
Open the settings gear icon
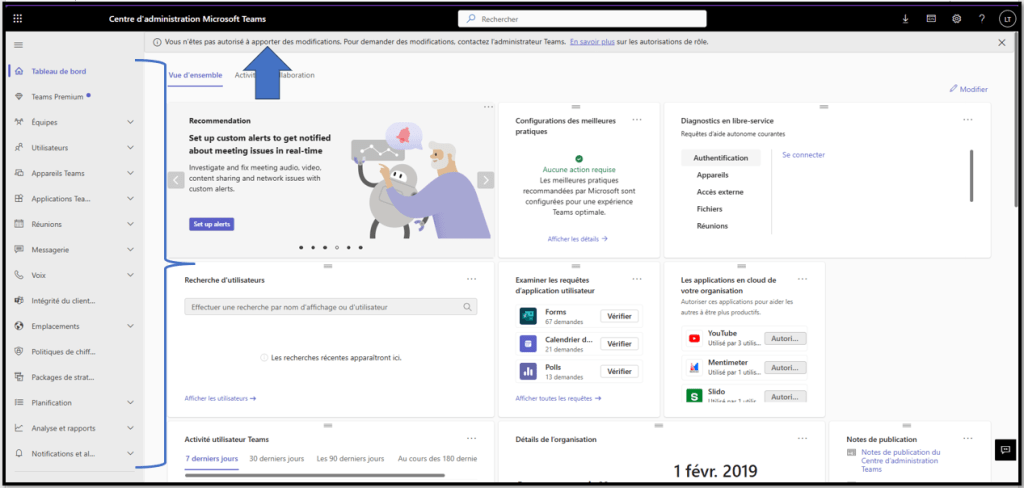[x=956, y=18]
